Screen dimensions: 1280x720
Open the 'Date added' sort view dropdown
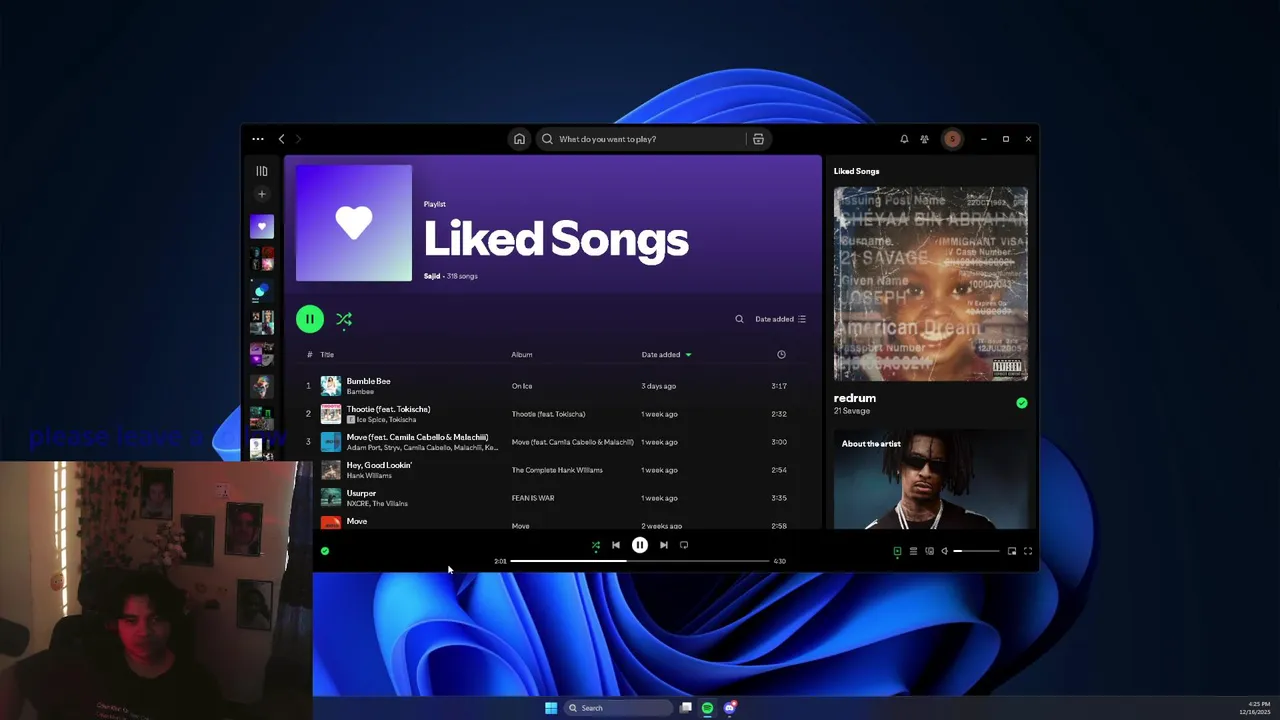click(780, 319)
